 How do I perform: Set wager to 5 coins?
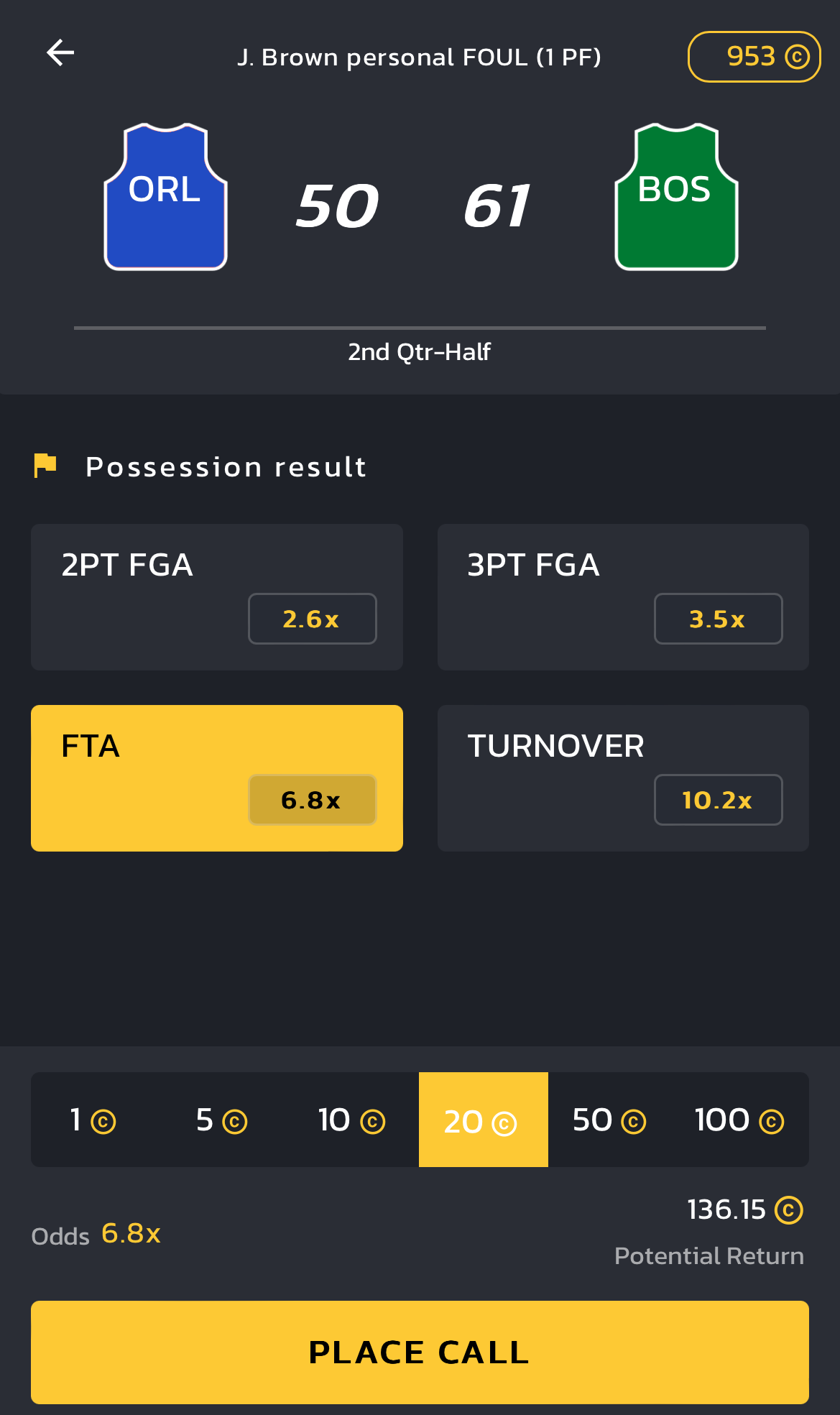pyautogui.click(x=221, y=1120)
